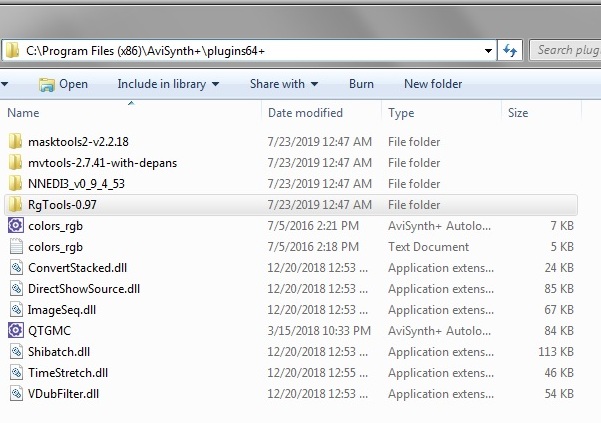Viewport: 601px width, 423px height.
Task: Click the NNEDI3_v0_9_4_53 folder icon
Action: pos(15,184)
